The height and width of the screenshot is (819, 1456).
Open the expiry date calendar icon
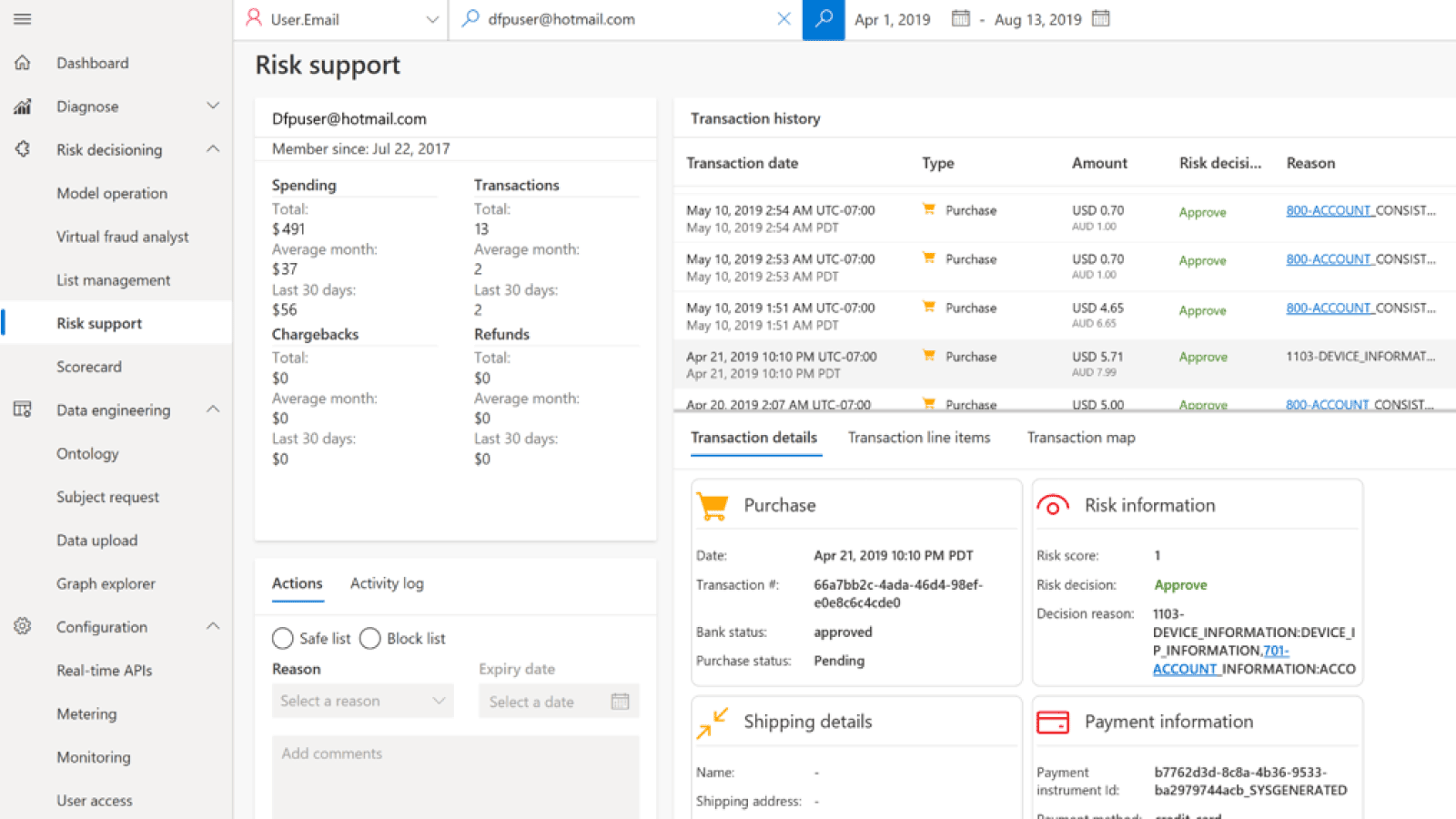[620, 701]
